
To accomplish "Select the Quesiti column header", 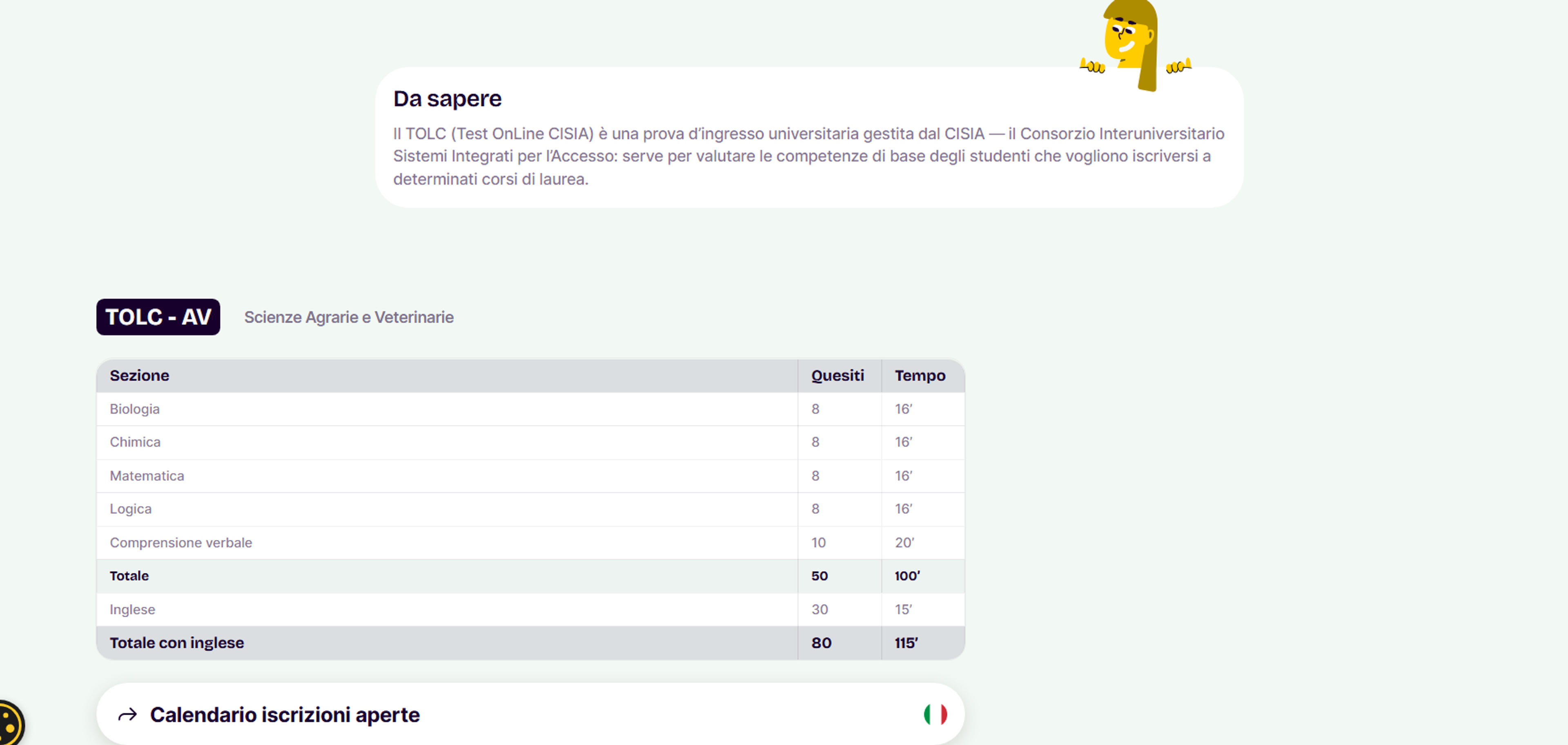I will 837,375.
